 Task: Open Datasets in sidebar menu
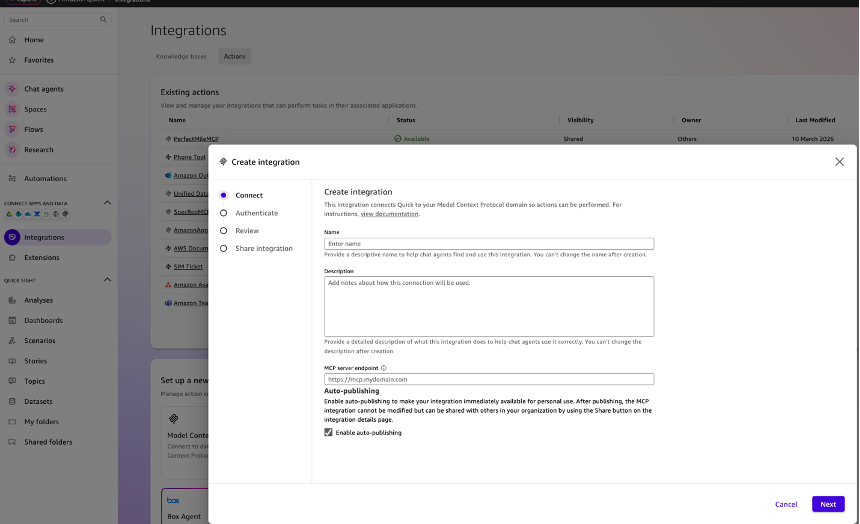click(38, 401)
